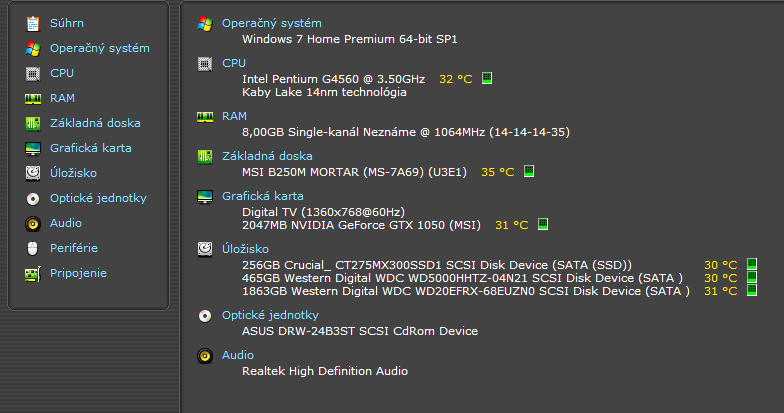Open the CPU heading link in summary

(x=233, y=62)
